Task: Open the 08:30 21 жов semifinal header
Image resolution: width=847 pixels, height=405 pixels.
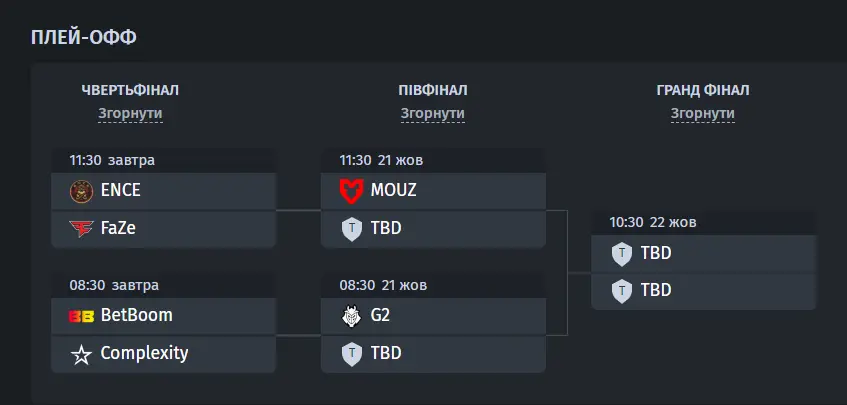Action: pyautogui.click(x=433, y=285)
